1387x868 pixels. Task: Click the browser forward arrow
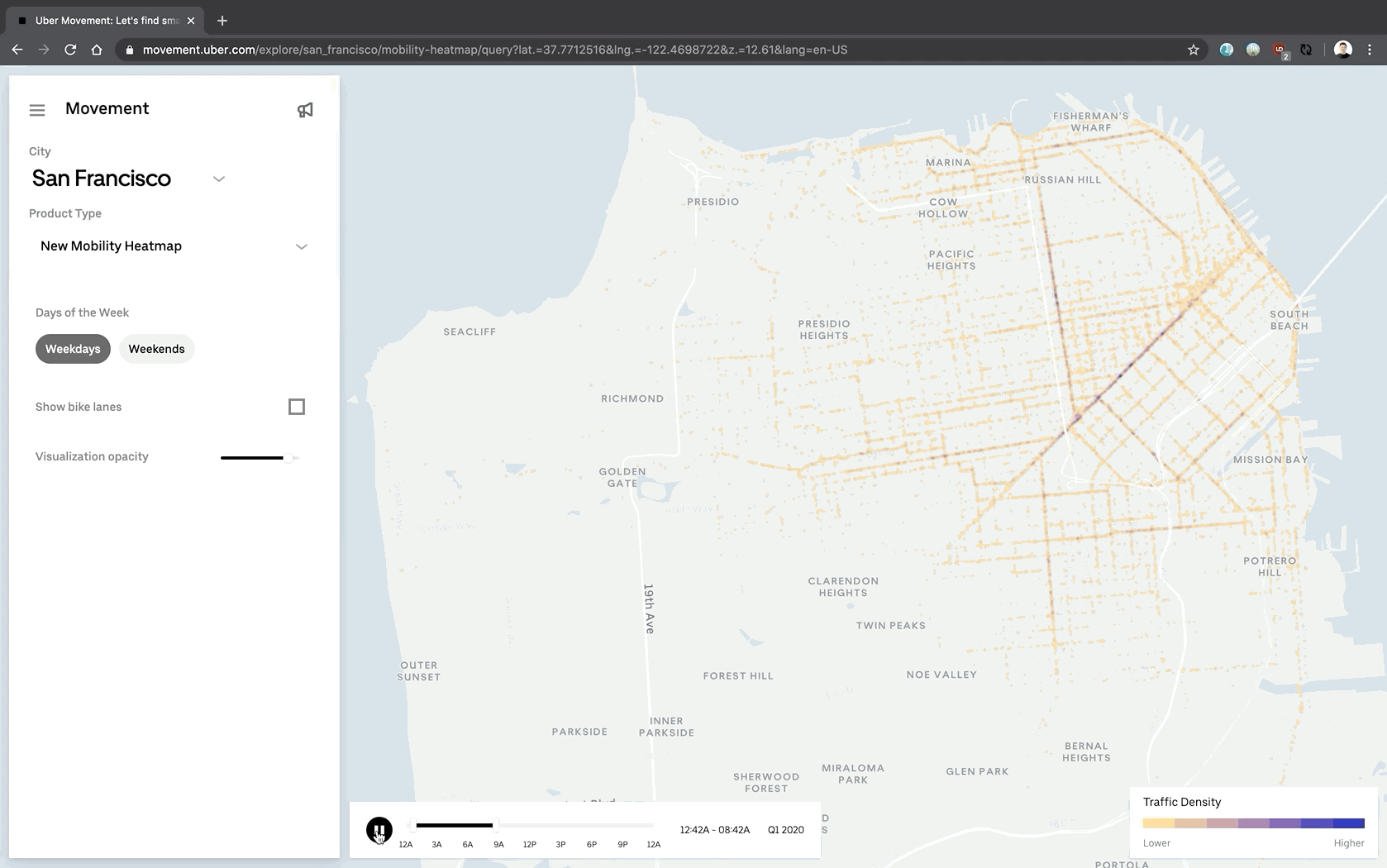coord(44,50)
